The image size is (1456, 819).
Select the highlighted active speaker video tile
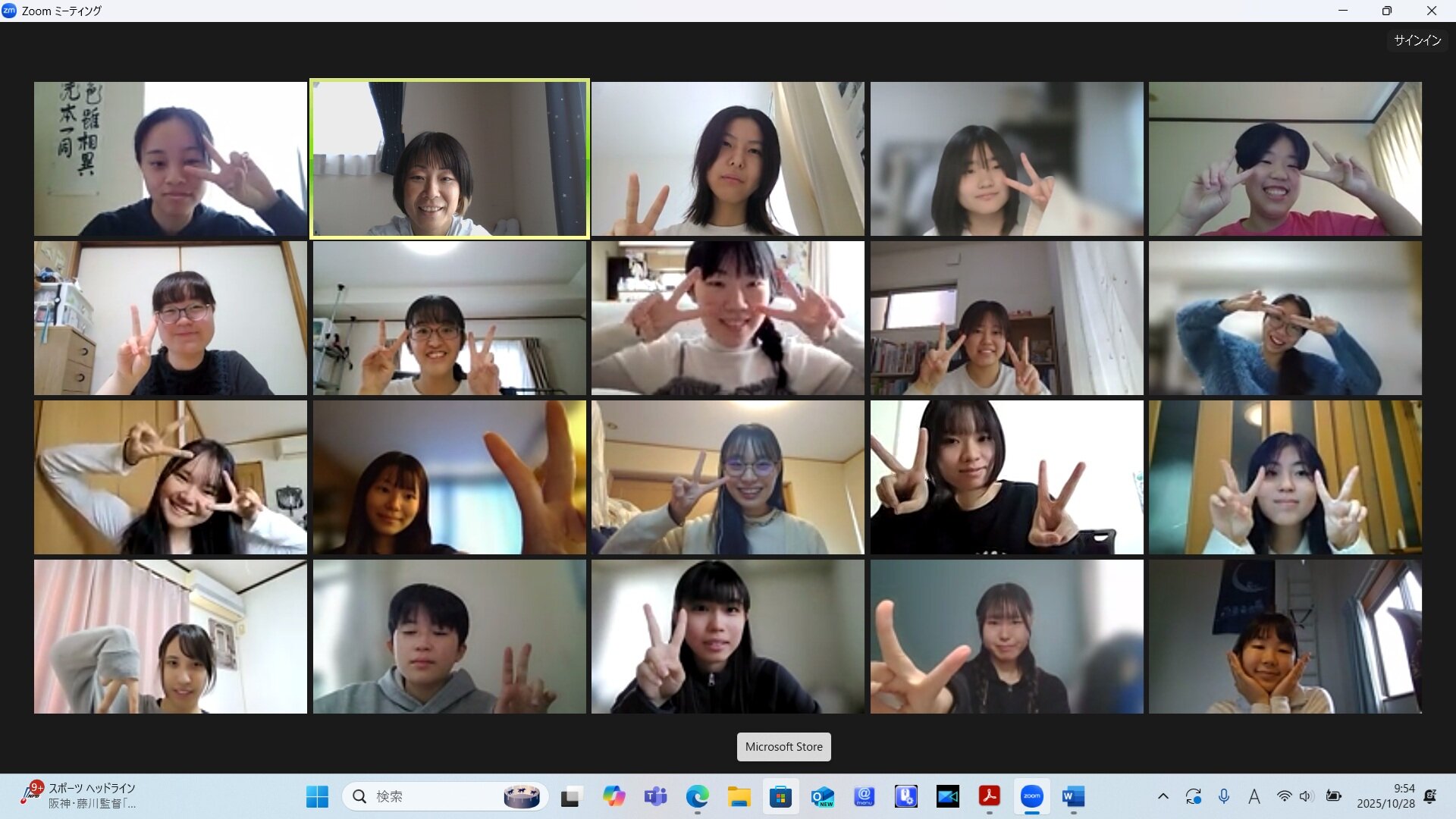click(x=449, y=159)
